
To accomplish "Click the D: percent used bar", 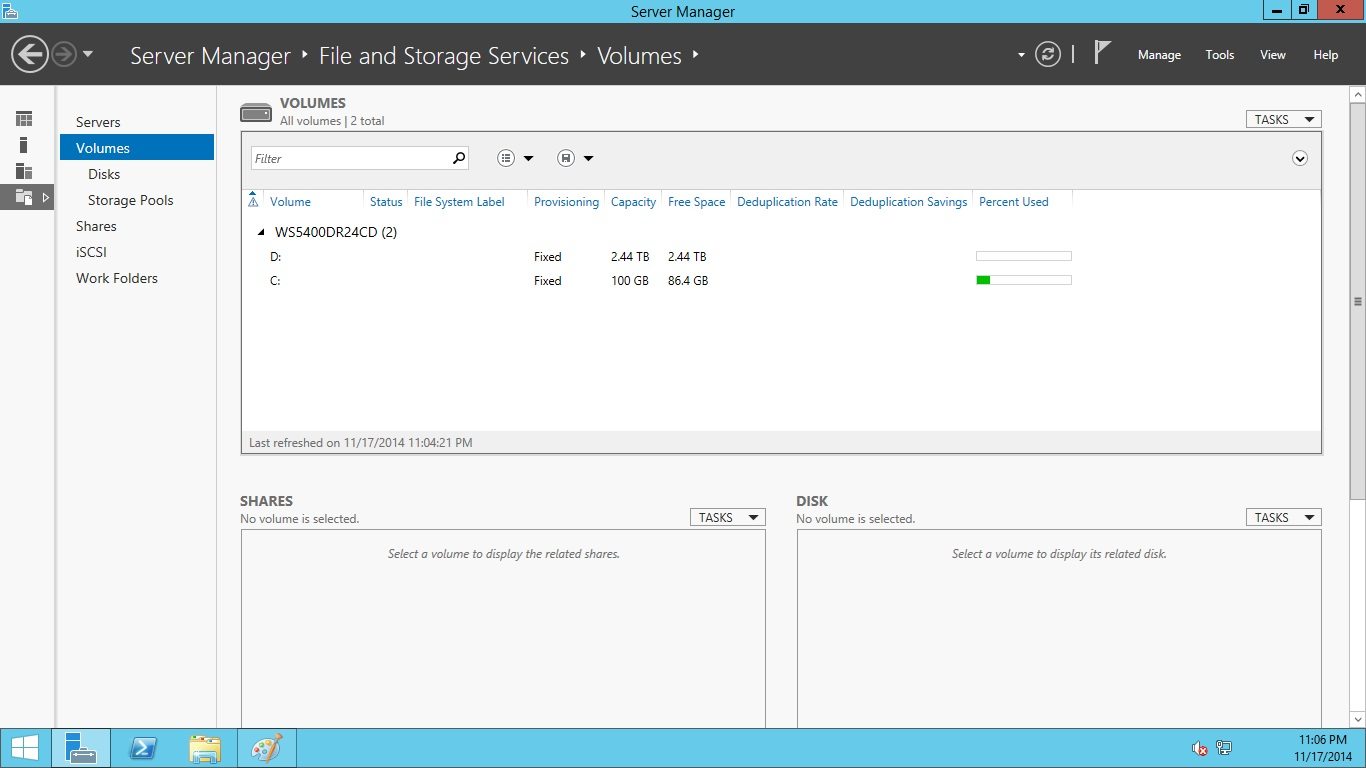I will pyautogui.click(x=1024, y=256).
